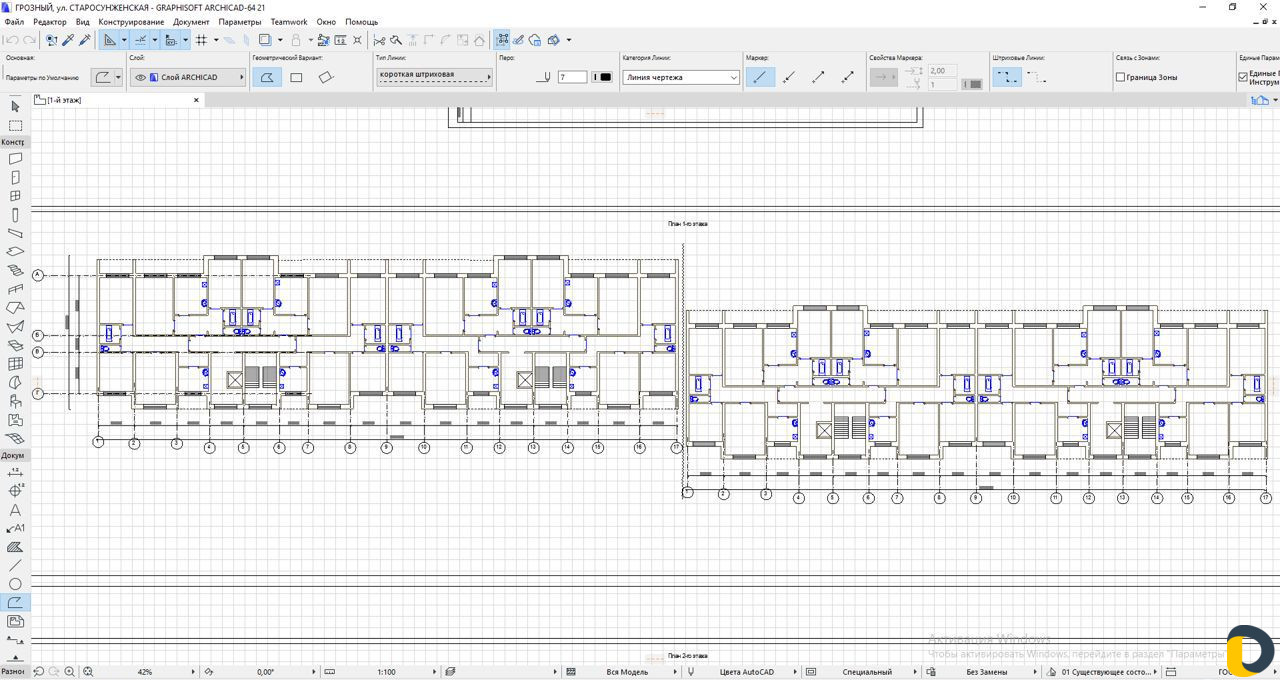Select the Arc/Circle tool
The image size is (1280, 680).
click(15, 584)
